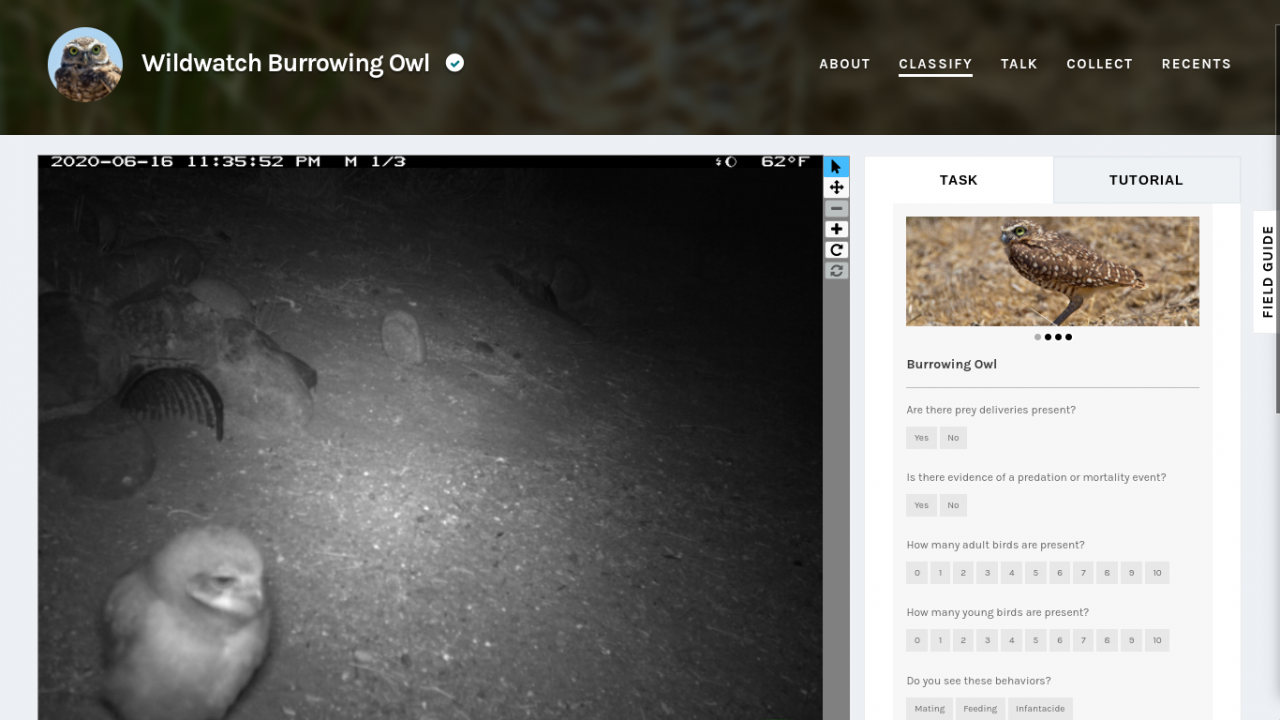Click the verified checkmark badge
Viewport: 1280px width, 720px height.
click(x=455, y=63)
